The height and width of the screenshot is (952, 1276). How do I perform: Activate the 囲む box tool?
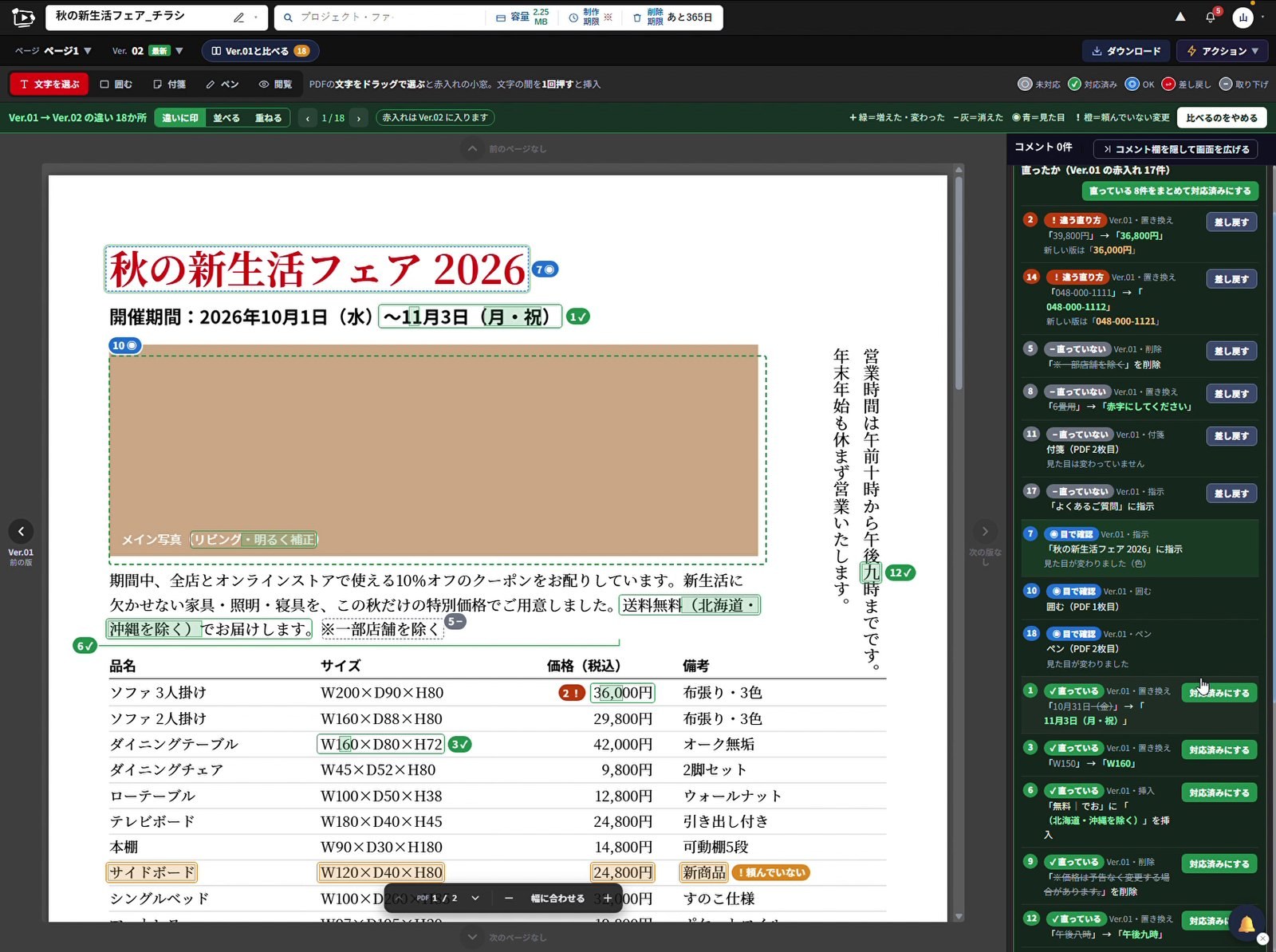coord(116,84)
